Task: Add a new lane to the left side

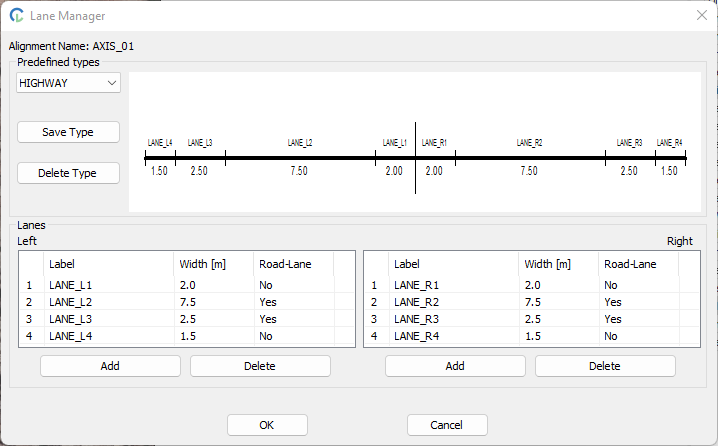Action: pyautogui.click(x=110, y=366)
